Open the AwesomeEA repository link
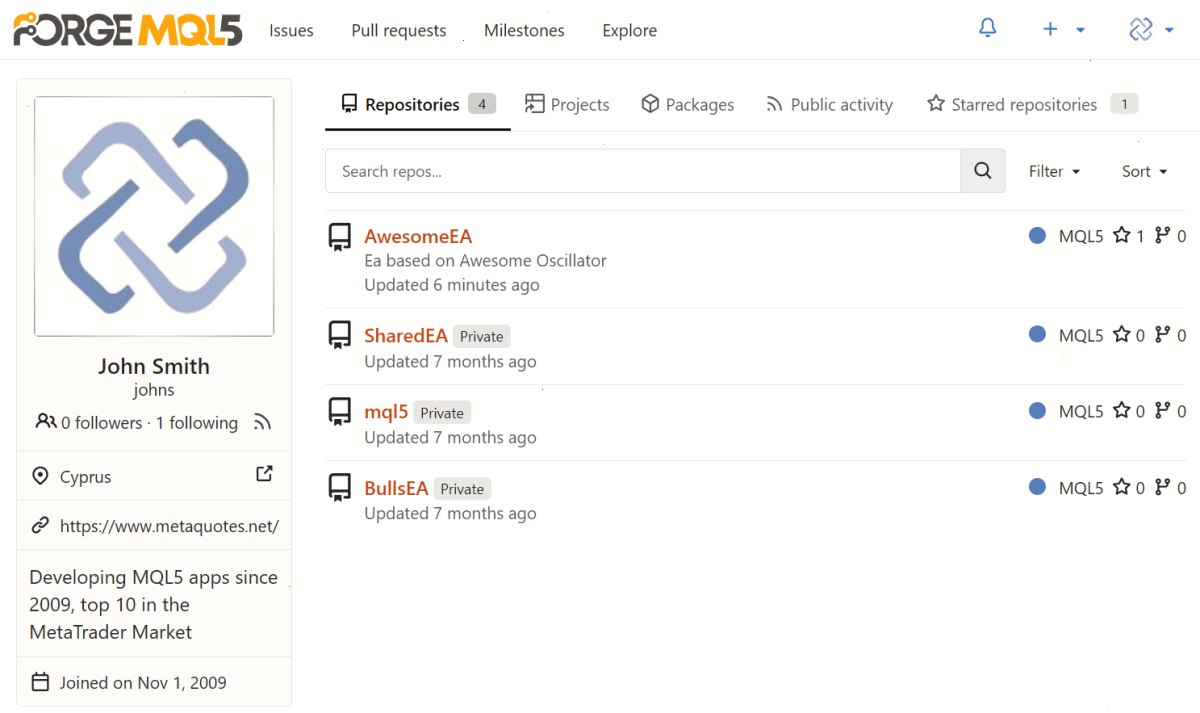1200x713 pixels. [418, 236]
